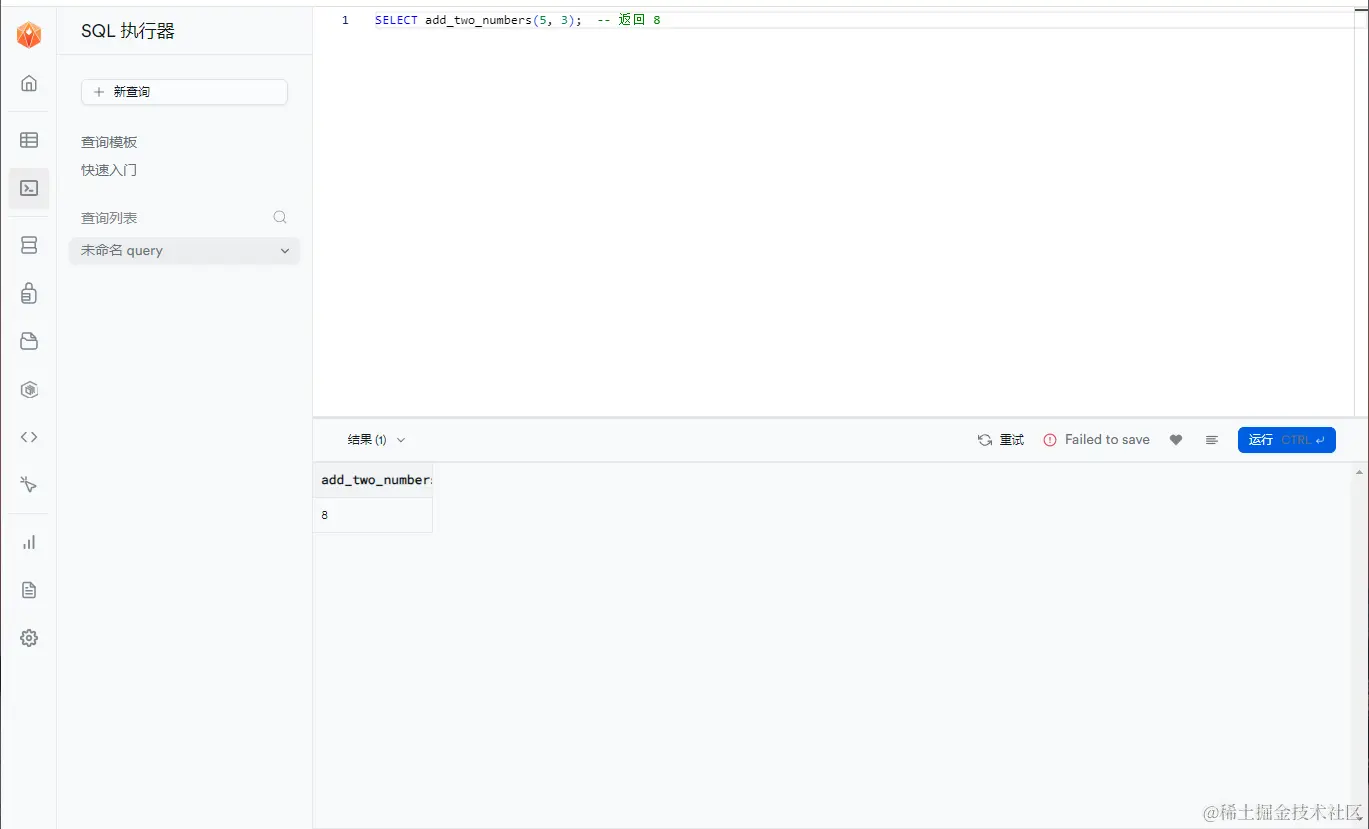Click the 查询列表 label

click(109, 218)
